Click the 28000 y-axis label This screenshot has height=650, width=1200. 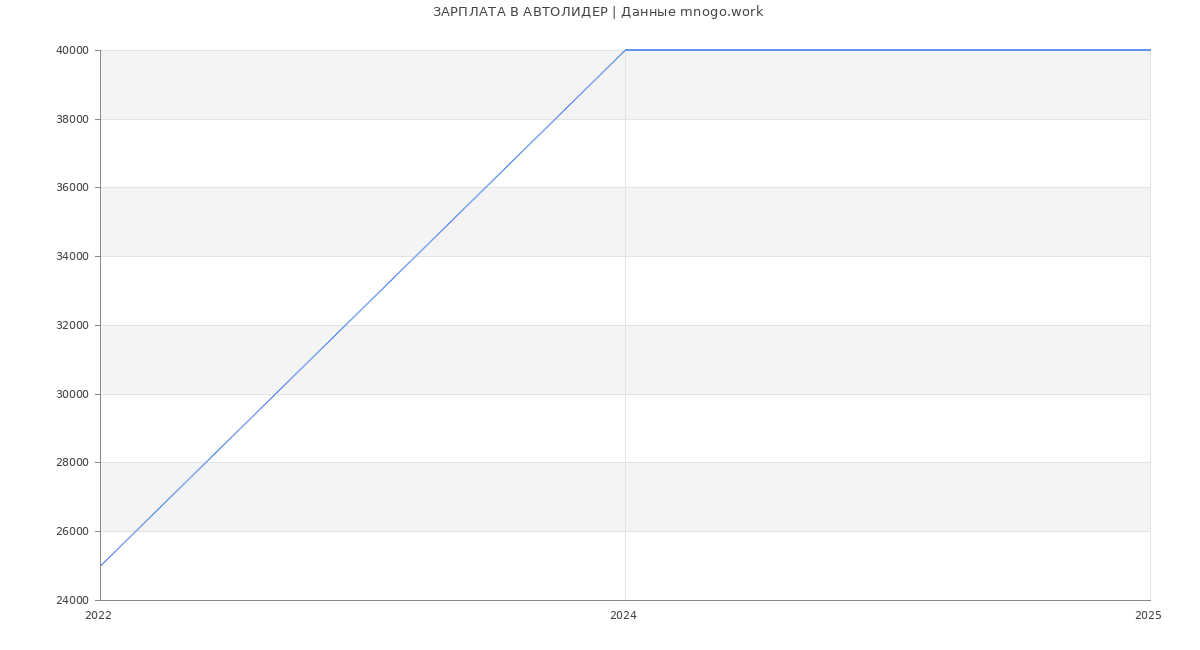pyautogui.click(x=72, y=462)
